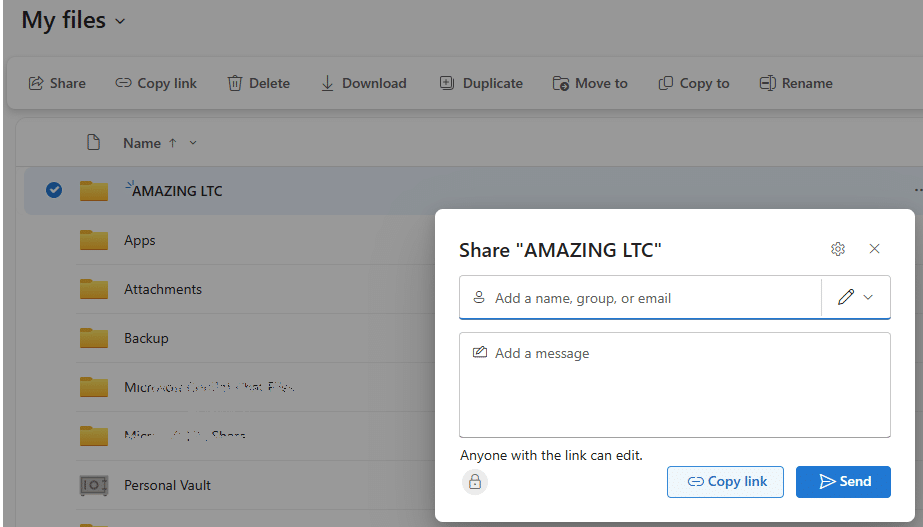The height and width of the screenshot is (527, 923).
Task: Duplicate the selected folder
Action: pos(481,84)
